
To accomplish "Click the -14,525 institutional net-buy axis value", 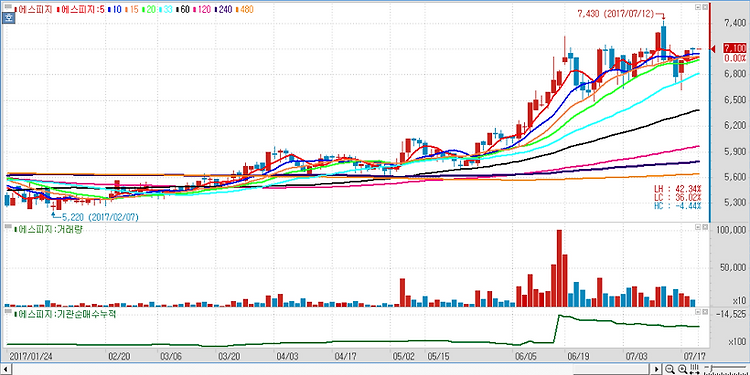I will pyautogui.click(x=732, y=314).
